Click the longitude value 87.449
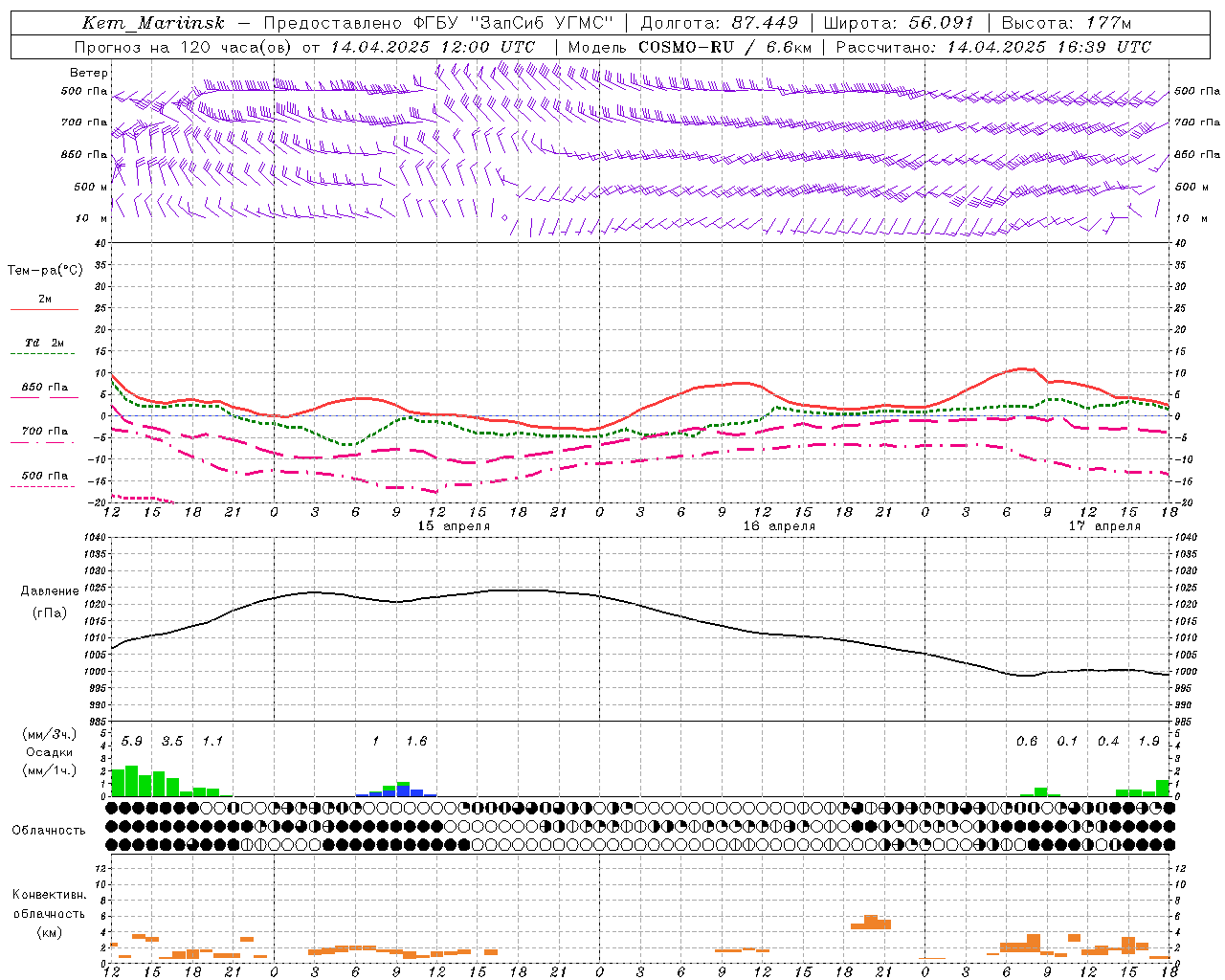Viewport: 1225px width, 980px height. (766, 23)
